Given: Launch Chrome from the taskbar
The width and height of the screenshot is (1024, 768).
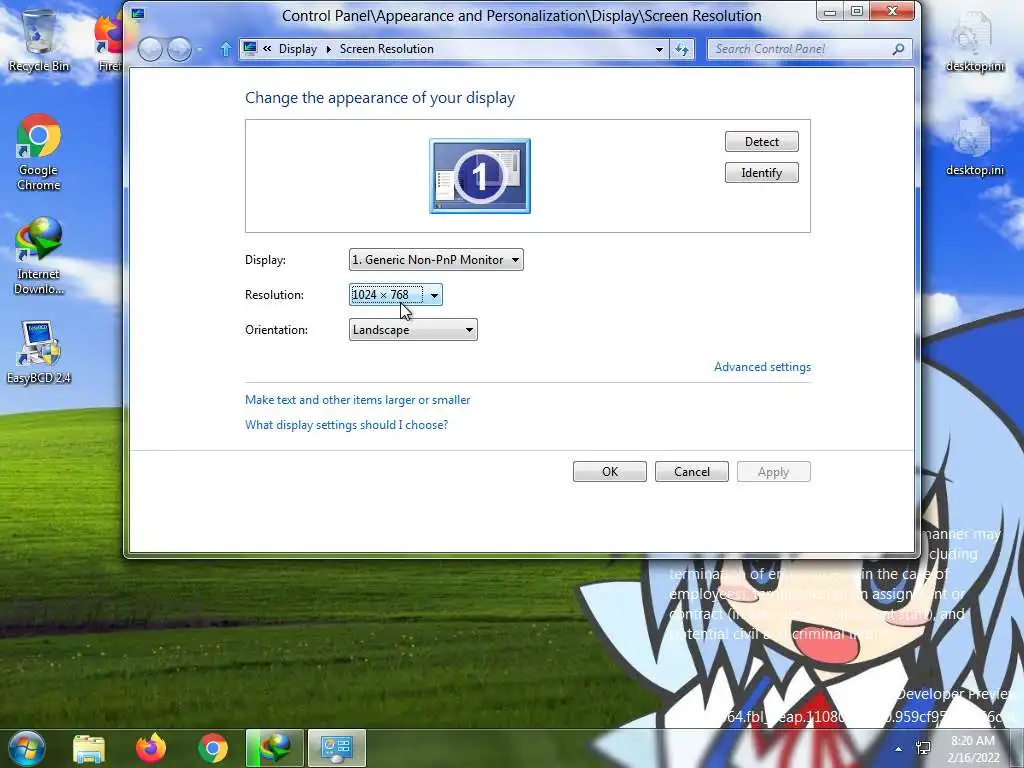Looking at the screenshot, I should coord(213,748).
